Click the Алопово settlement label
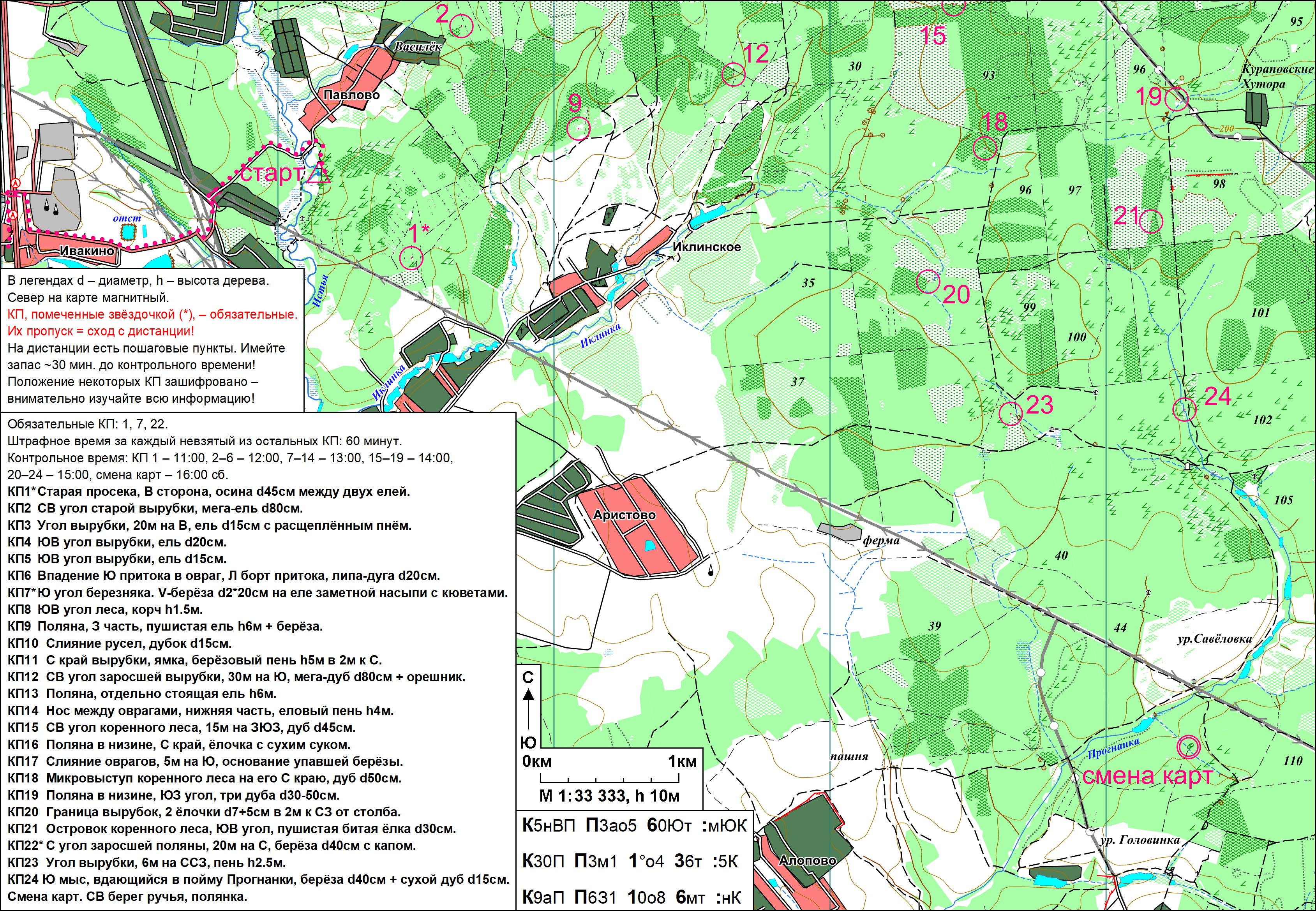The height and width of the screenshot is (911, 1316). pos(807,860)
